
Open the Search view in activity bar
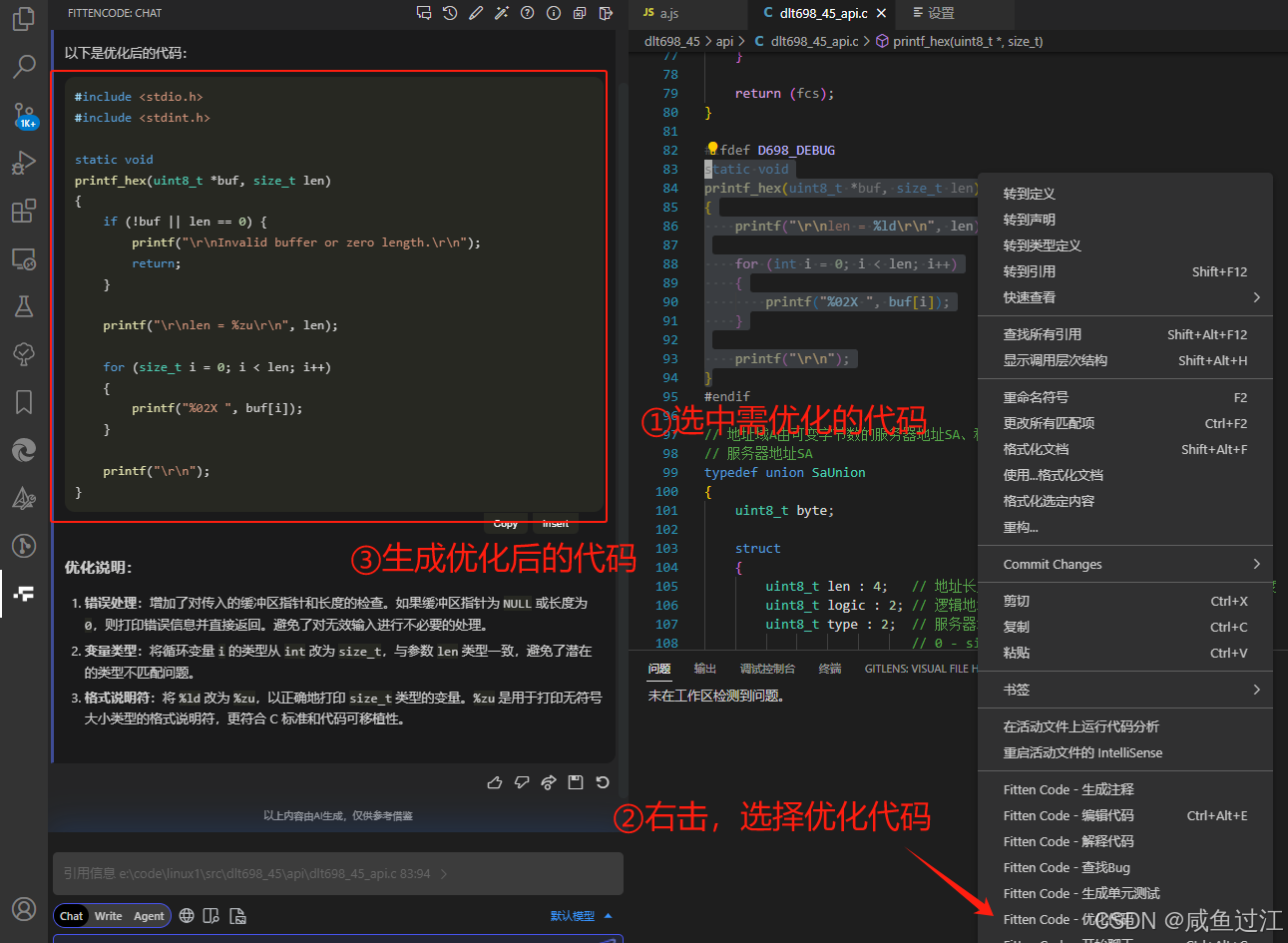(x=24, y=67)
